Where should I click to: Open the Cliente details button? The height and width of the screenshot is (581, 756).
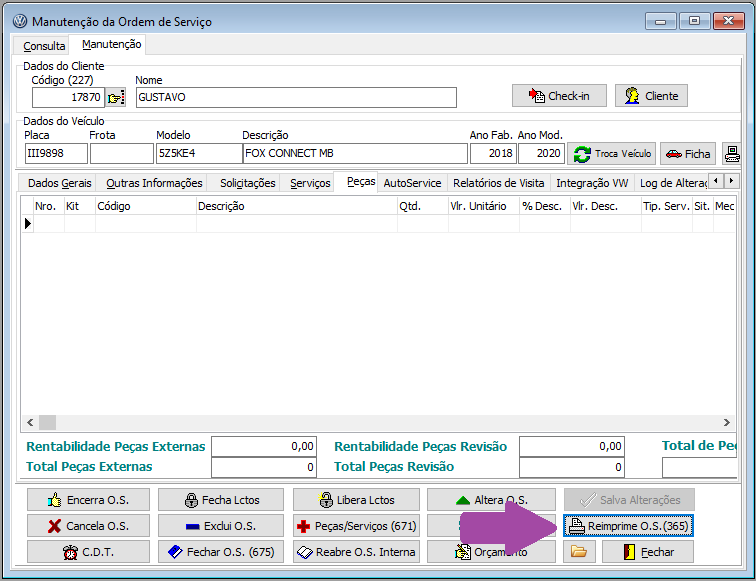click(x=651, y=96)
